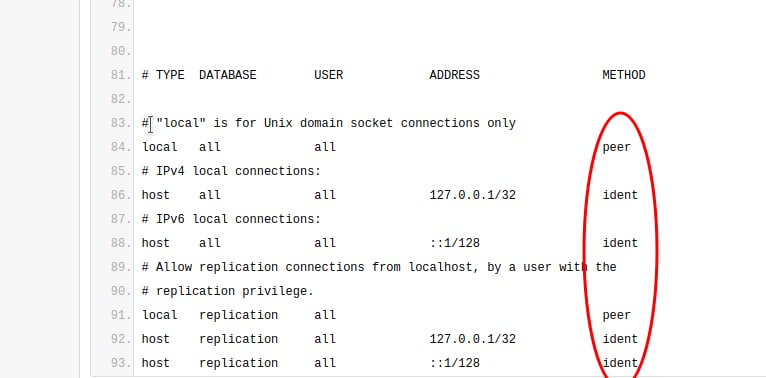Click the USER header word
The image size is (766, 378).
pyautogui.click(x=328, y=75)
